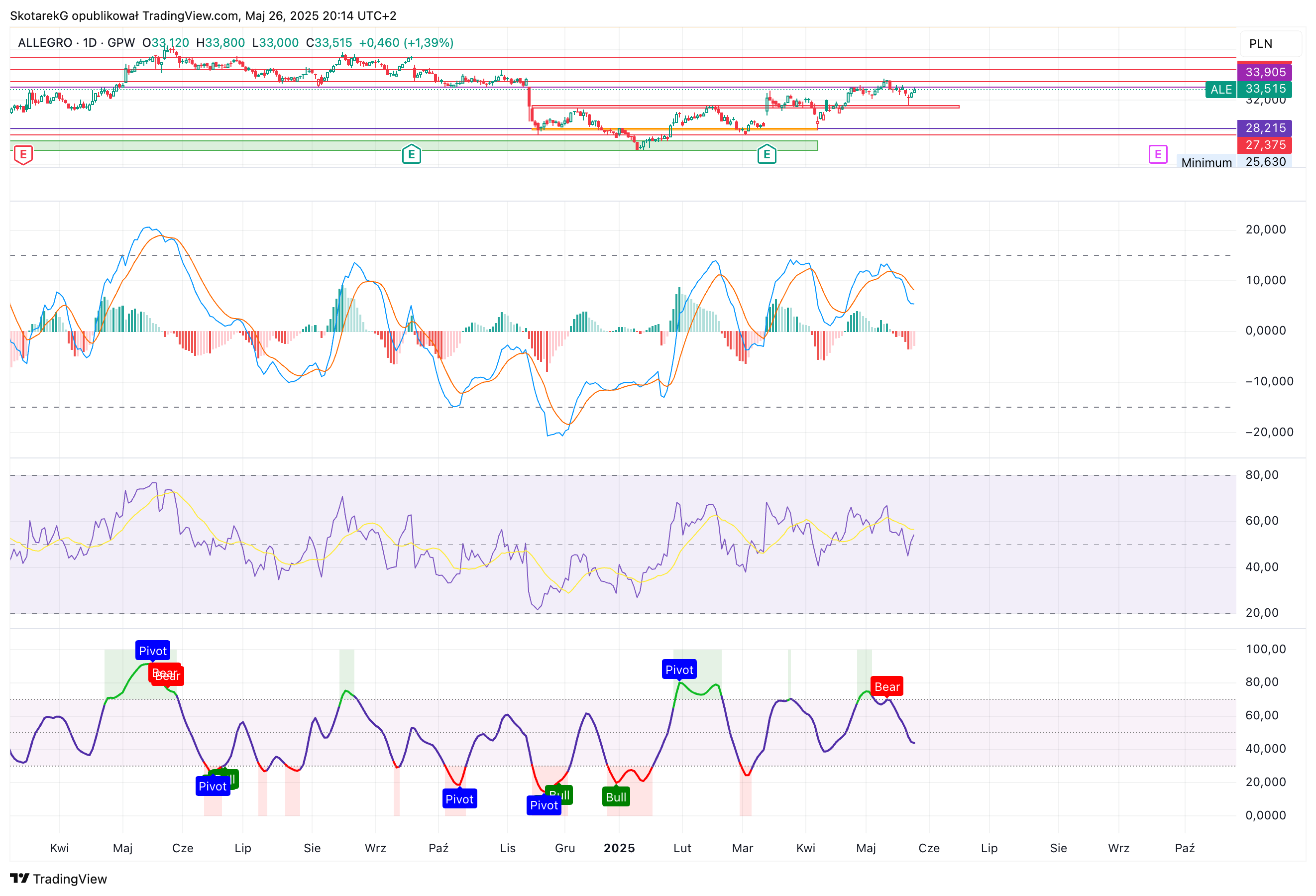Click the 100,00 label on the bottom oscillator axis

[1265, 649]
